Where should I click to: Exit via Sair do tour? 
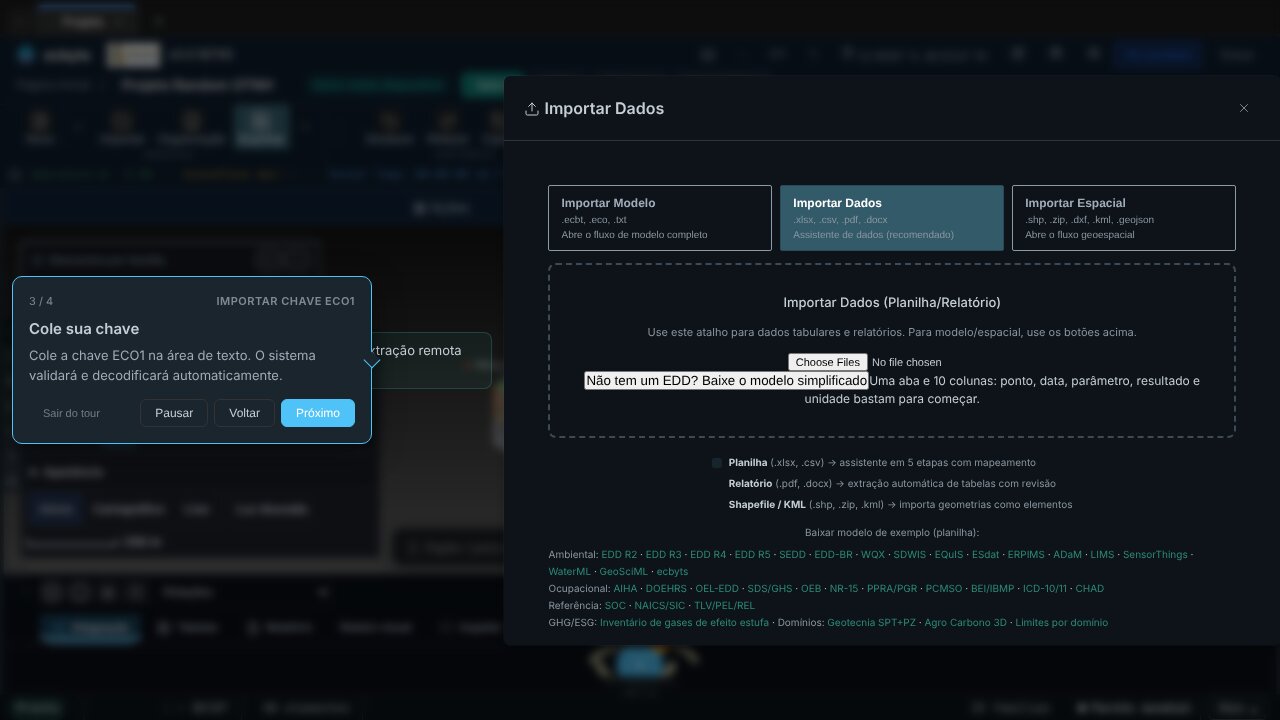pos(71,413)
